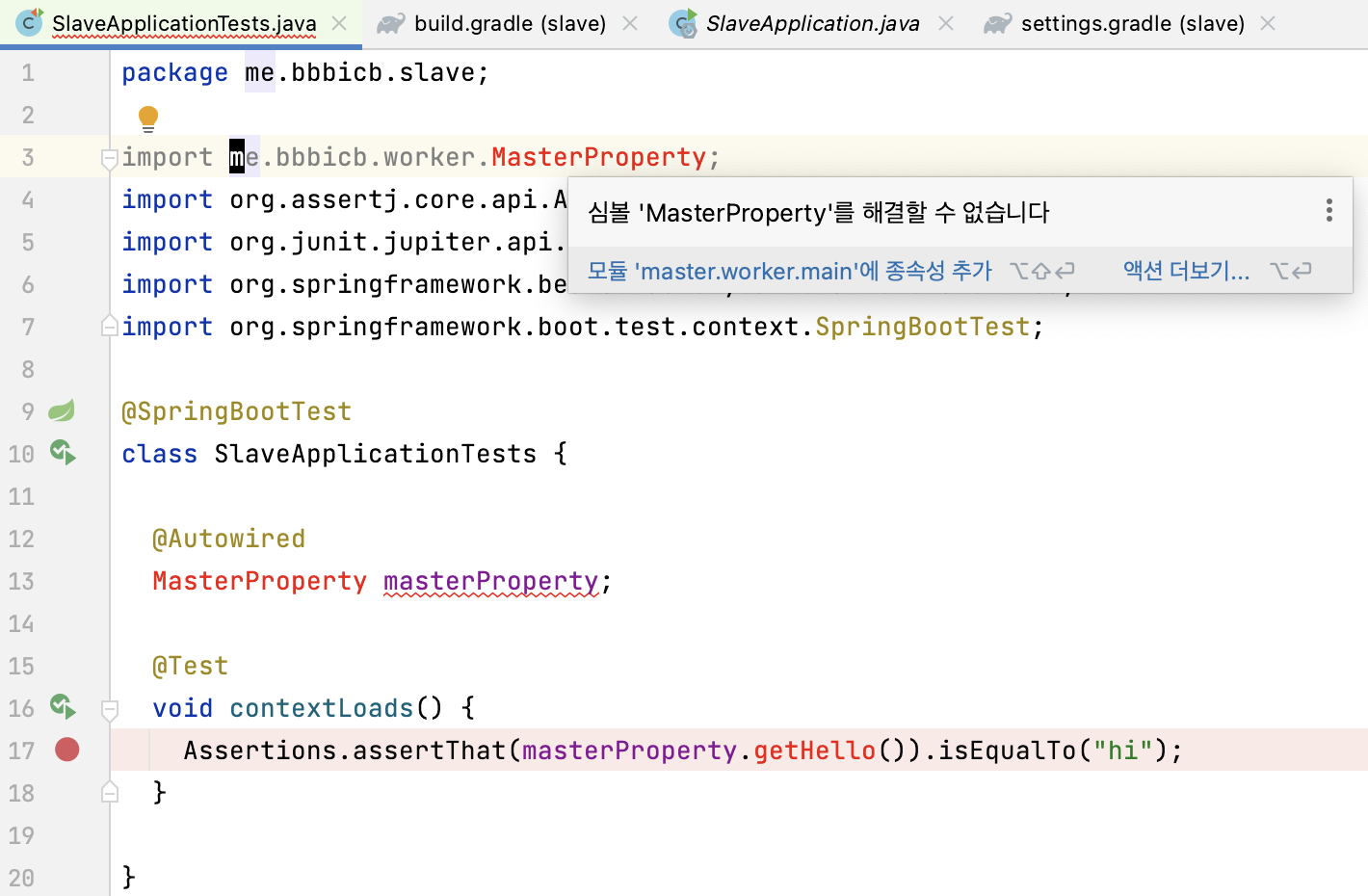Click the package keyword on line 1
1368x896 pixels.
(x=175, y=72)
